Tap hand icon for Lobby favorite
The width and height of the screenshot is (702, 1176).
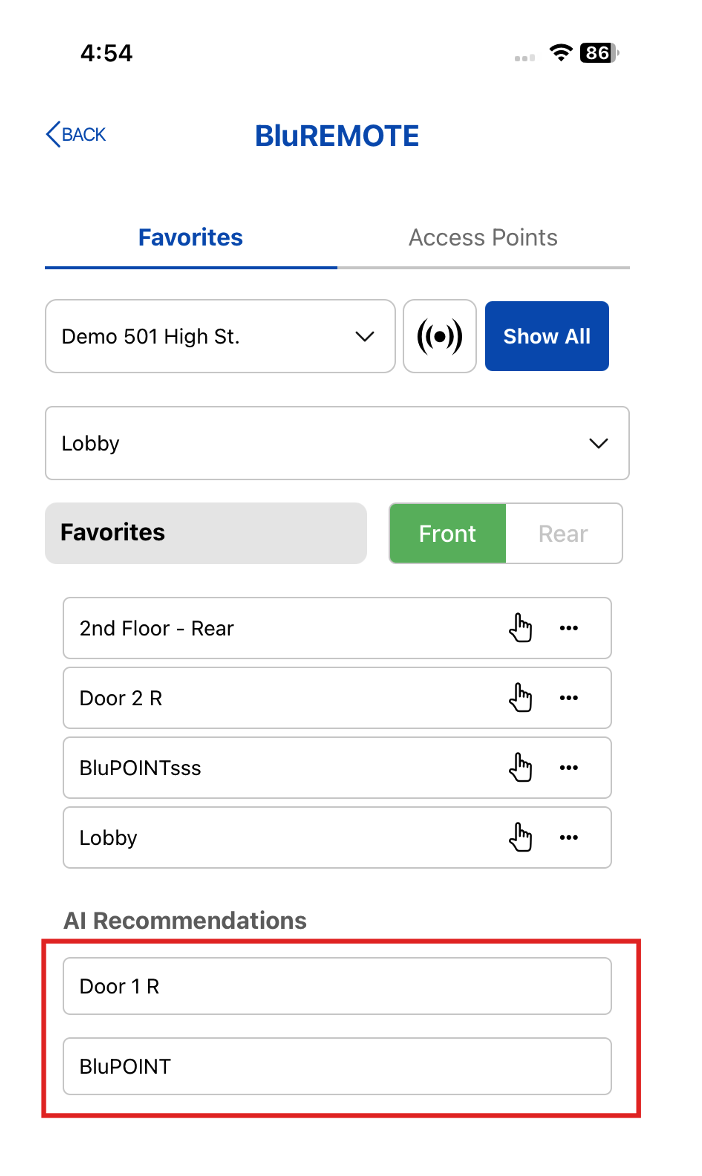point(521,837)
